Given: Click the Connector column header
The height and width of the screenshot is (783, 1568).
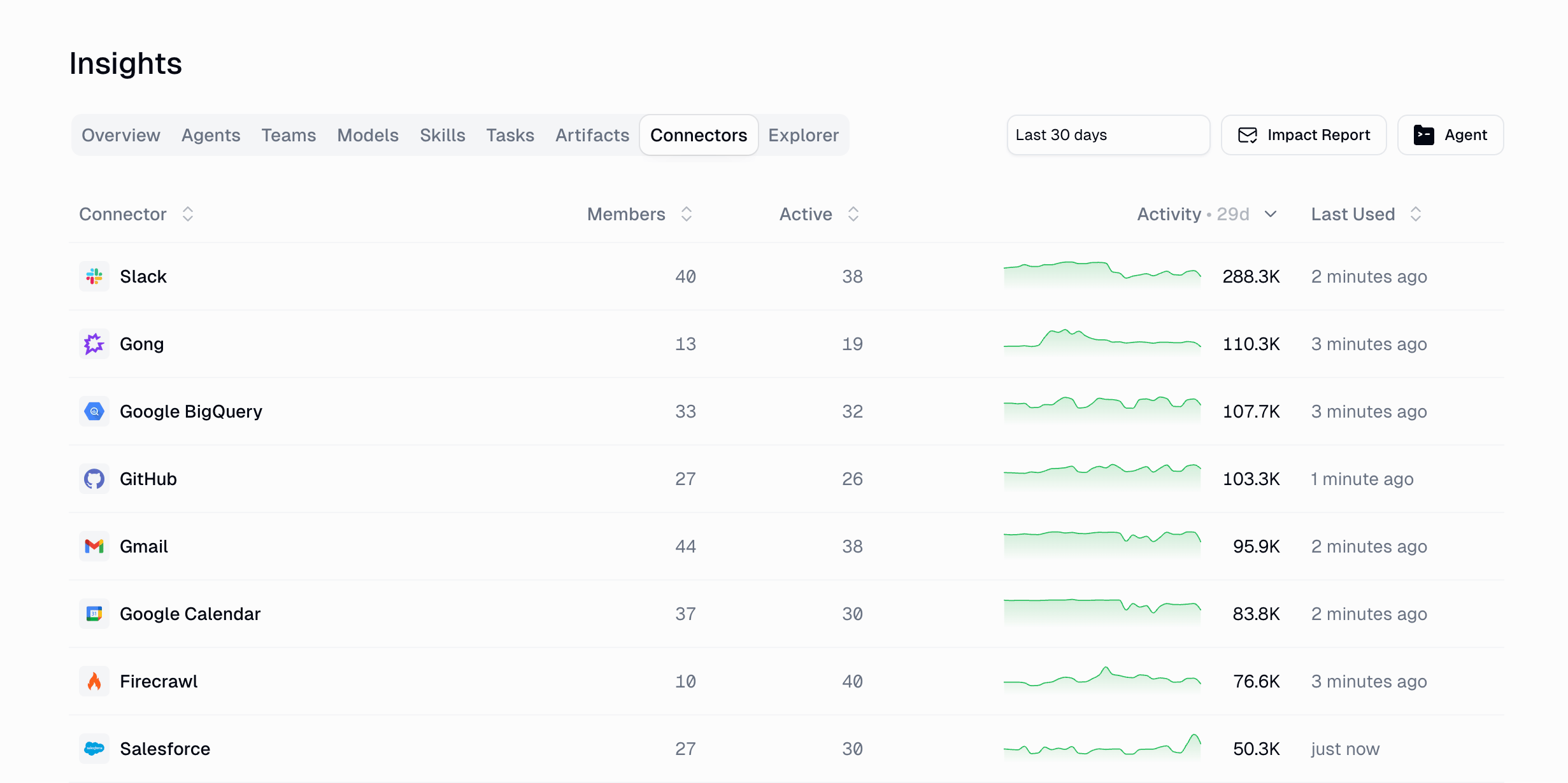Looking at the screenshot, I should 123,214.
